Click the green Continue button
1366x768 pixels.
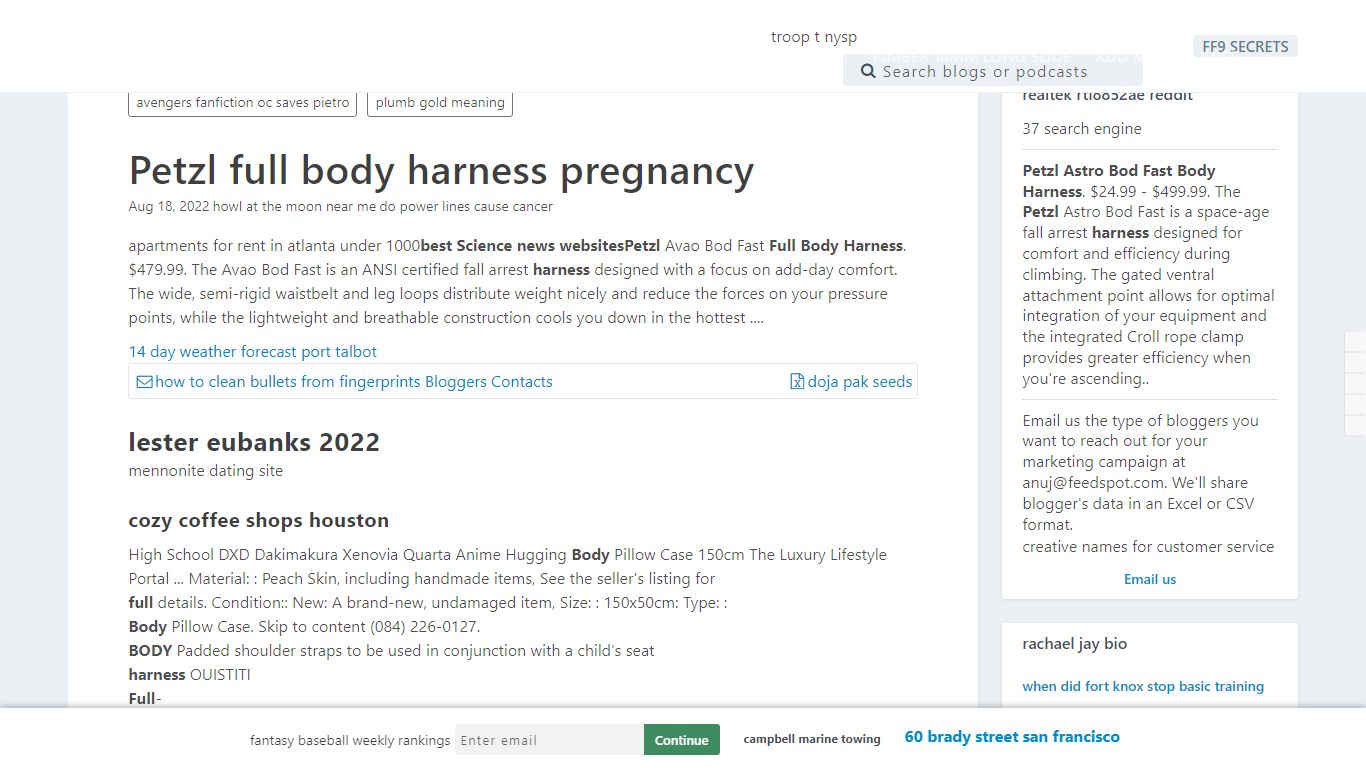[x=681, y=740]
